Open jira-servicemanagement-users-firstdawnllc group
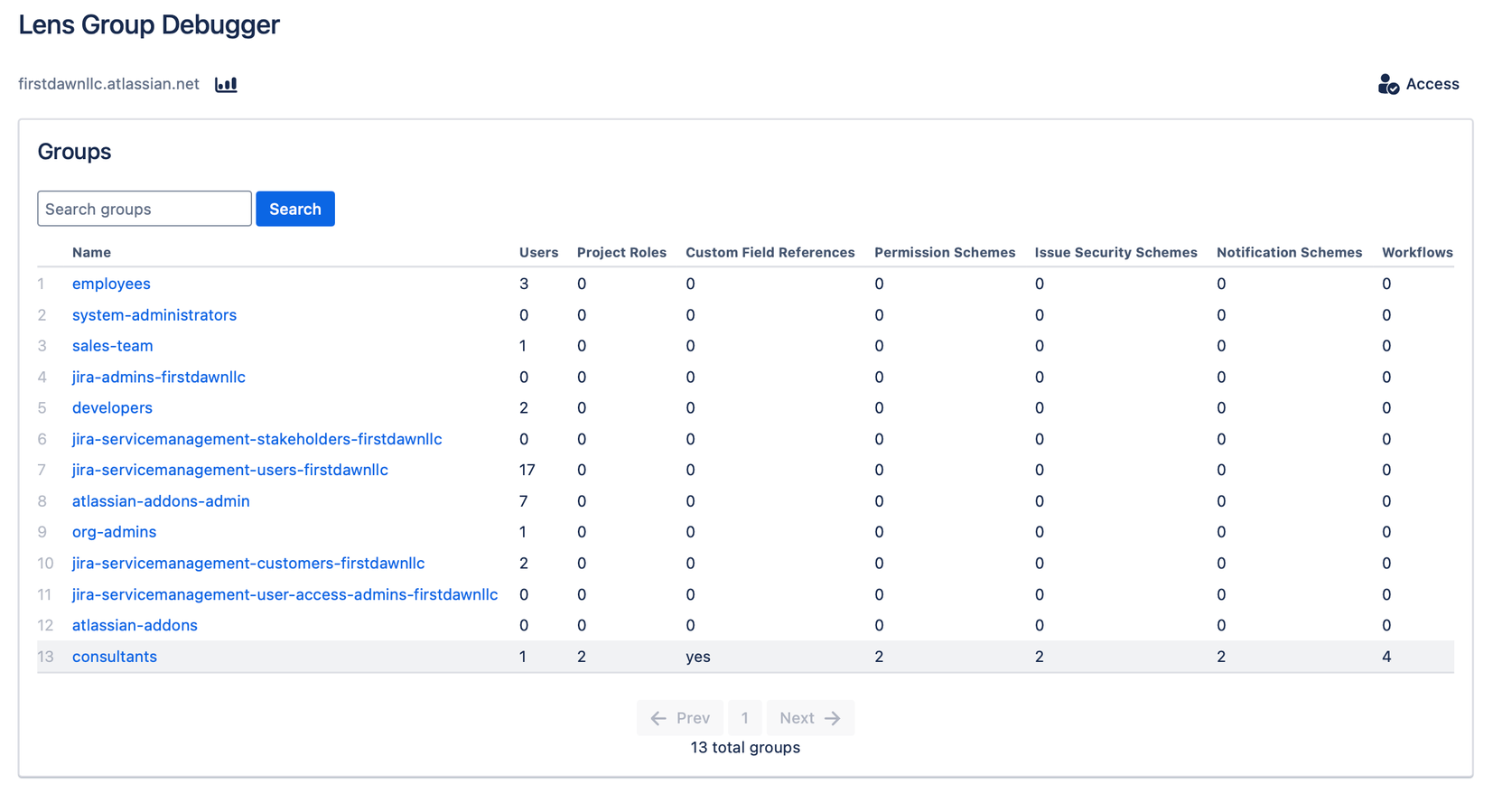 pyautogui.click(x=230, y=470)
